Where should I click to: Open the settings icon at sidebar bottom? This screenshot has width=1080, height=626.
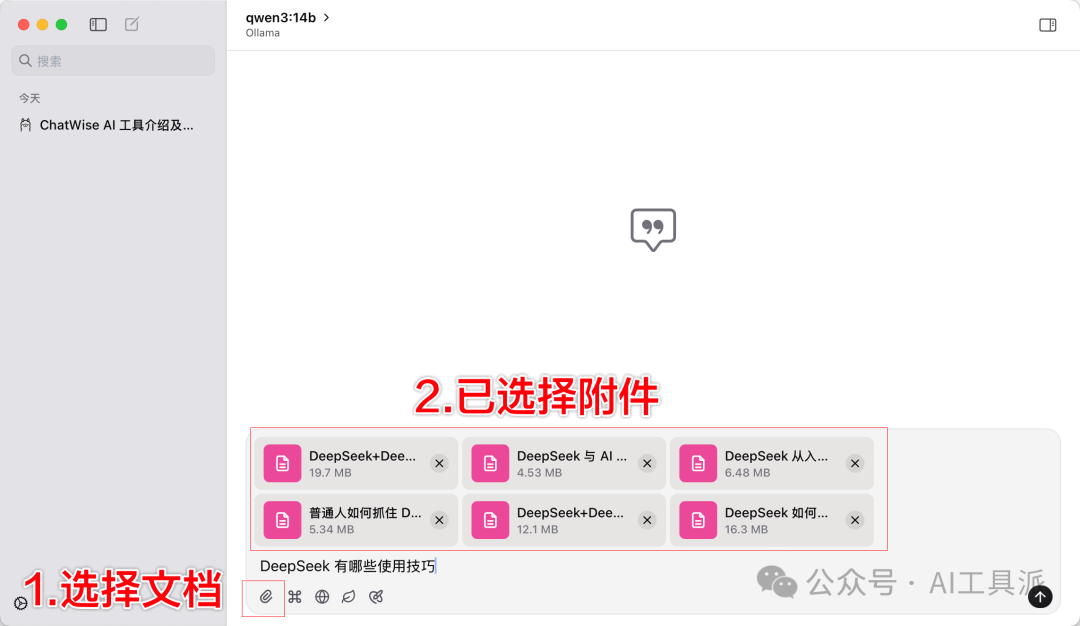[21, 603]
